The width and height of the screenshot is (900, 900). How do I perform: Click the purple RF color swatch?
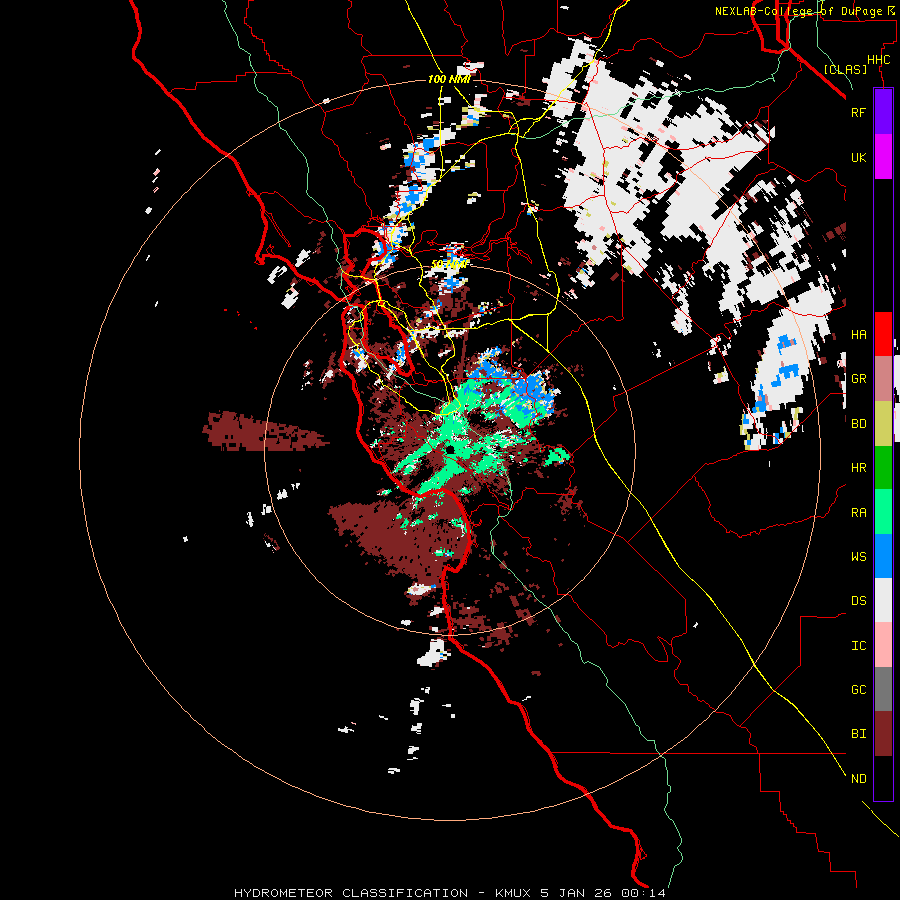click(883, 112)
